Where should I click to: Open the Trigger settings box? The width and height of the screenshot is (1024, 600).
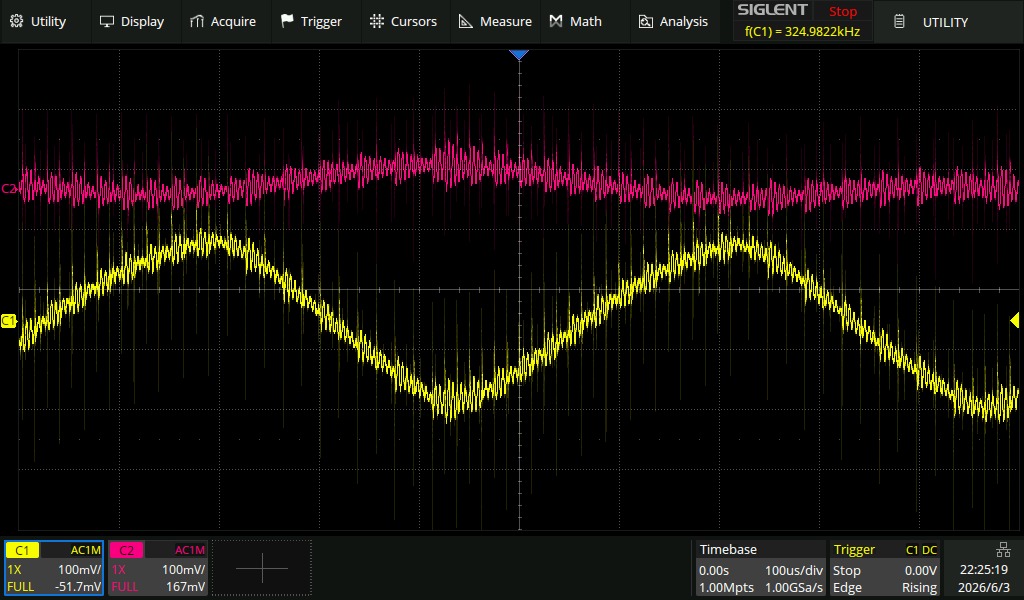pos(885,568)
